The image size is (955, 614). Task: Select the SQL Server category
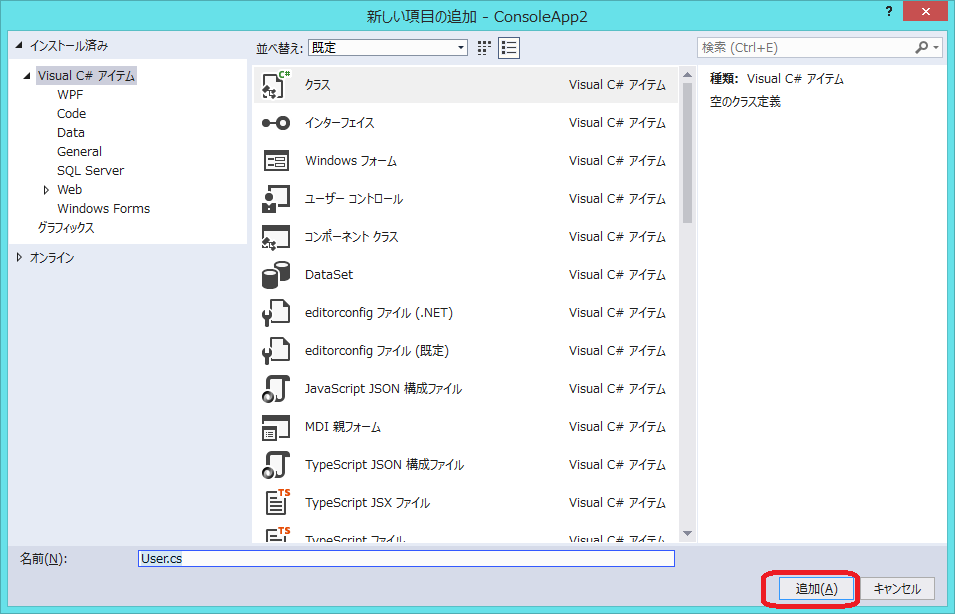[90, 170]
